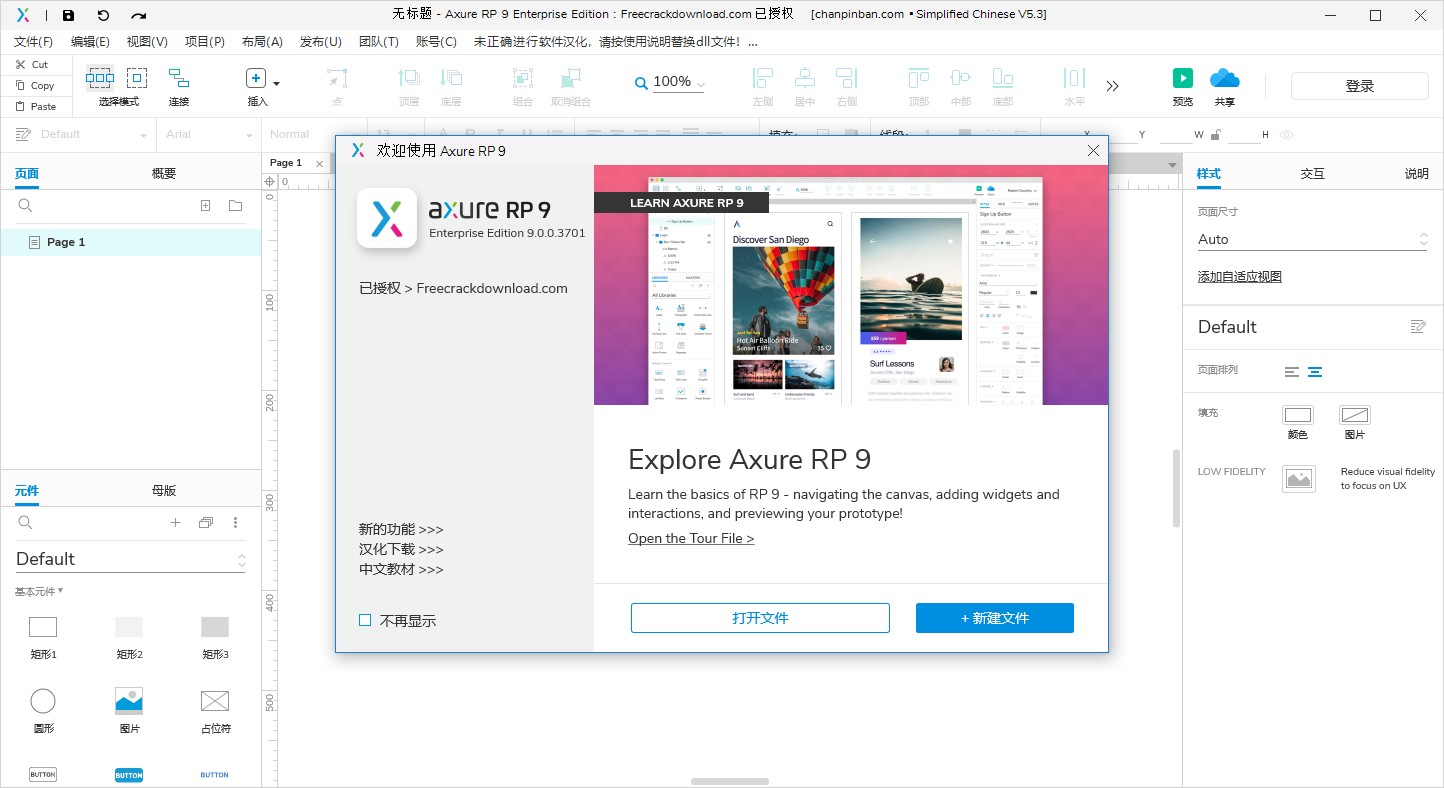1444x788 pixels.
Task: Click the plus icon in 元件 library panel
Action: click(x=175, y=522)
